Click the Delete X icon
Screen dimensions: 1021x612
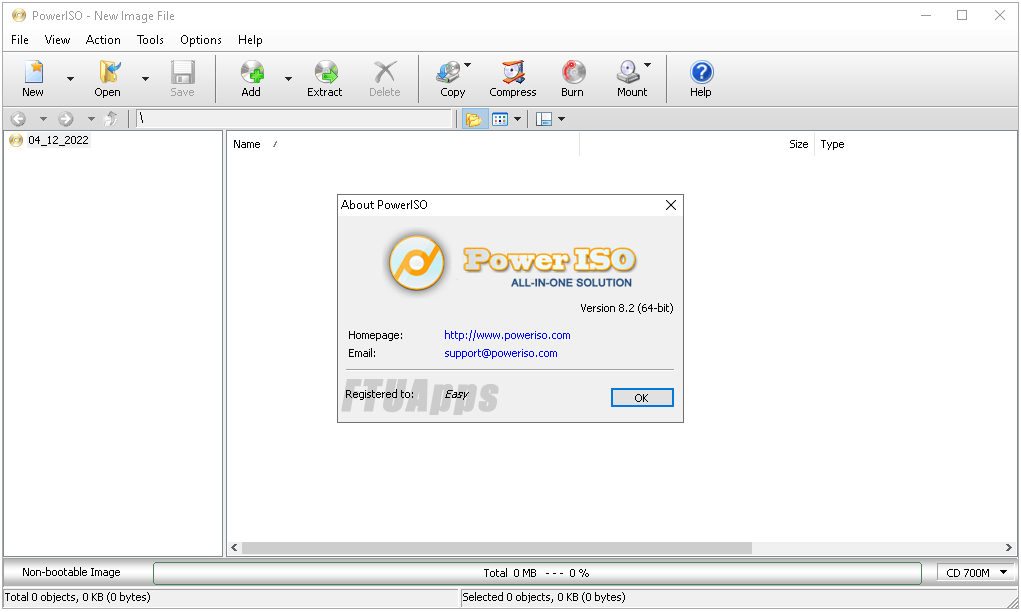[385, 72]
